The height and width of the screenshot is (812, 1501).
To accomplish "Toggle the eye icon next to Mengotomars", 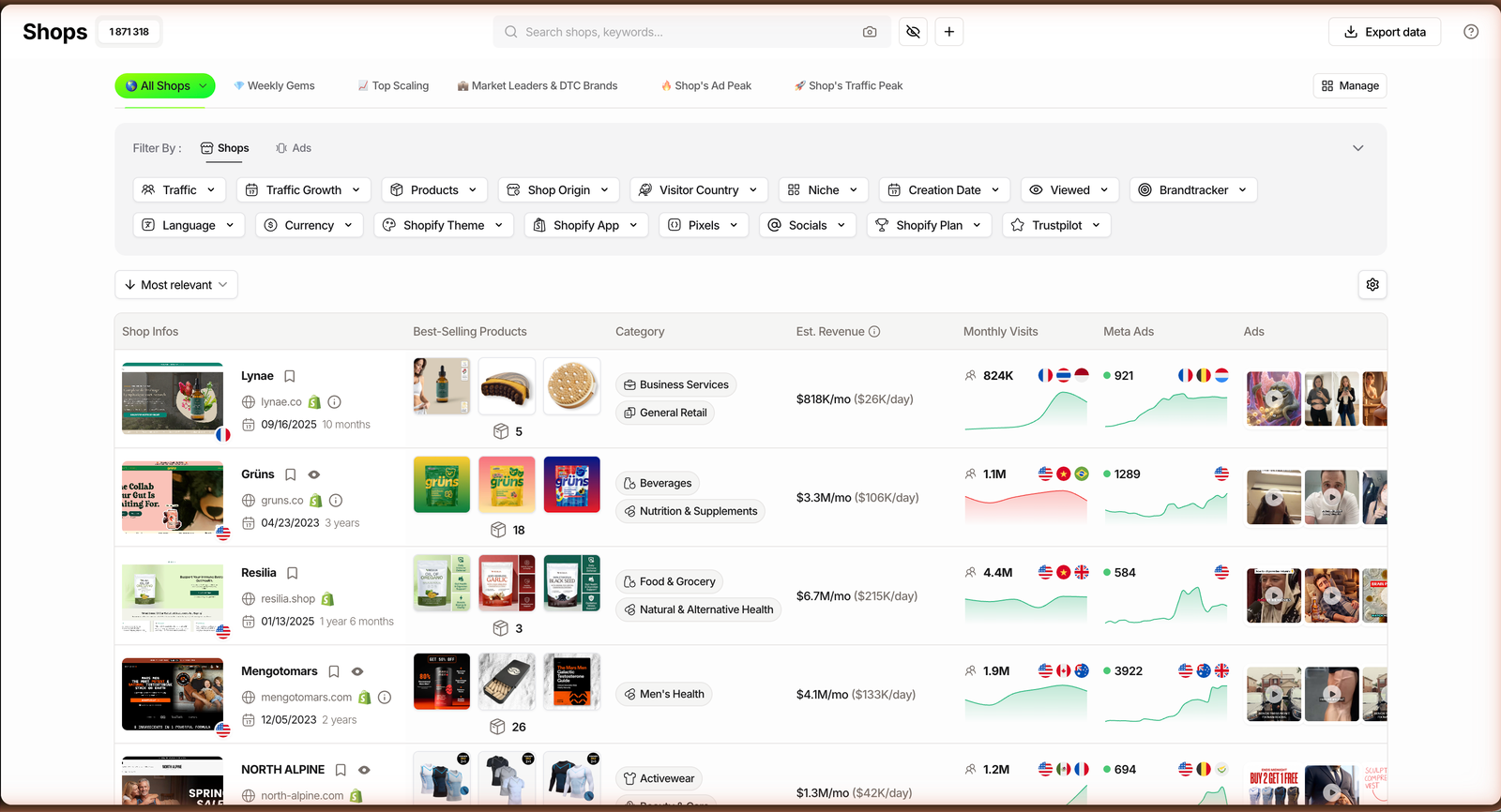I will 357,671.
